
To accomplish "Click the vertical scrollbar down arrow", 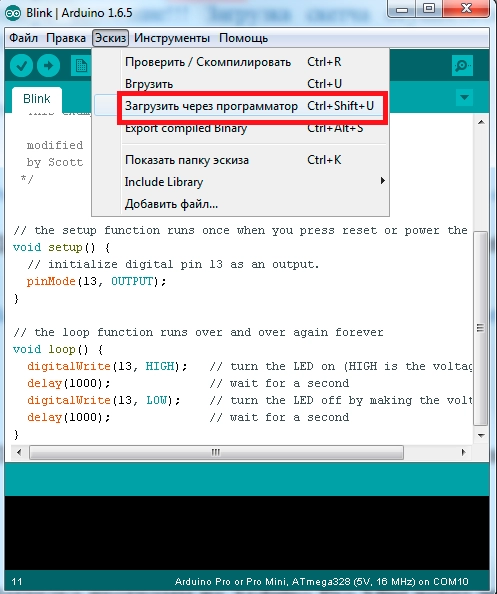I will tap(481, 436).
